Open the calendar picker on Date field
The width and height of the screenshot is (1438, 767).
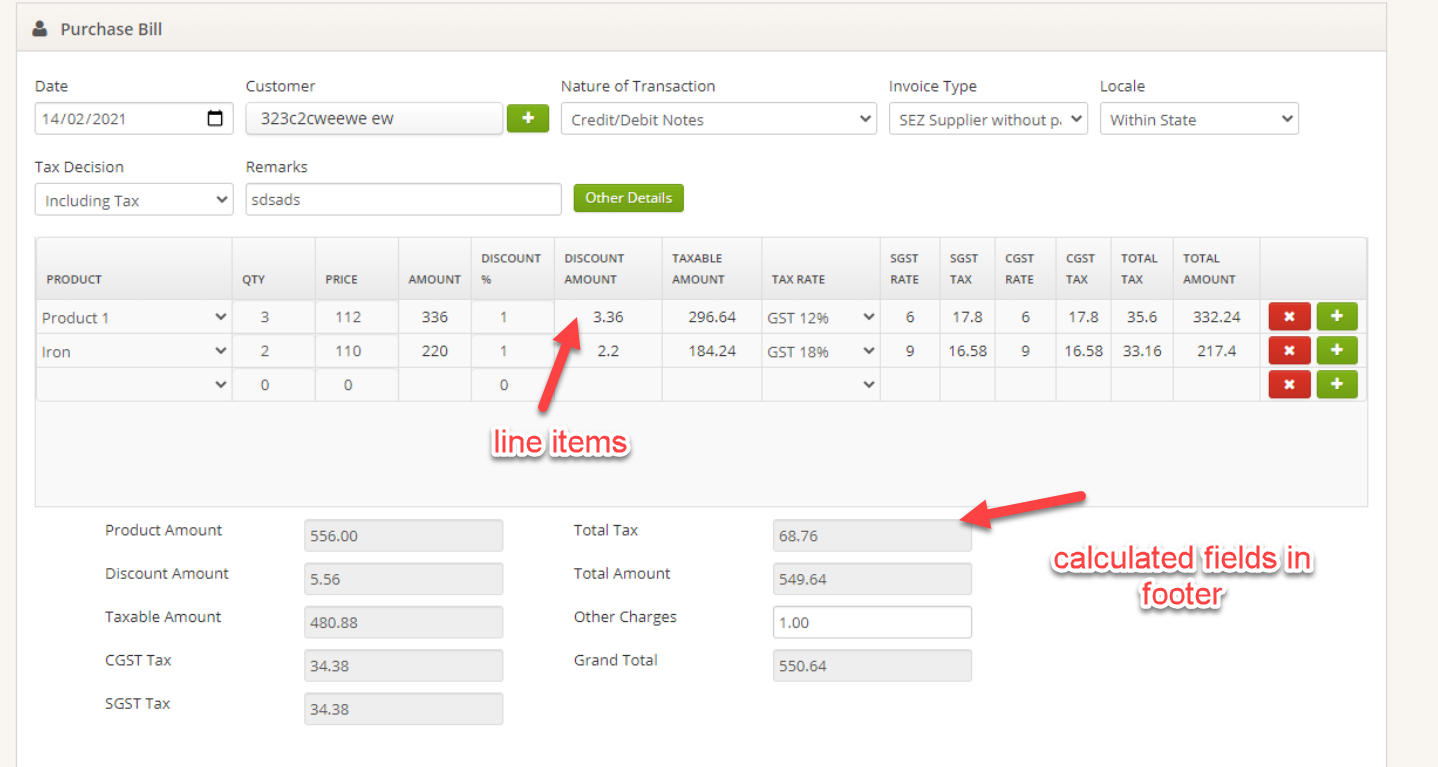(216, 118)
